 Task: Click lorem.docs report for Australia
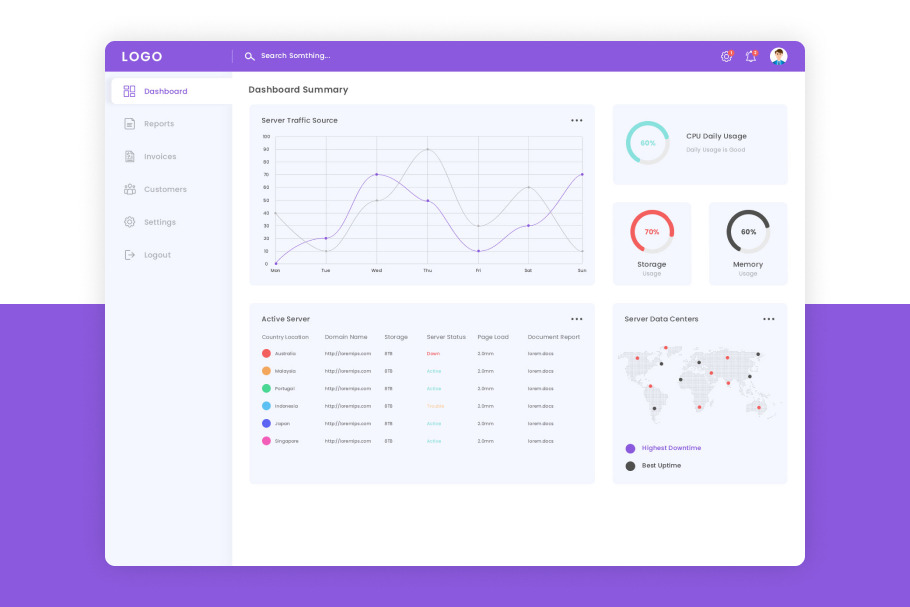pos(540,353)
